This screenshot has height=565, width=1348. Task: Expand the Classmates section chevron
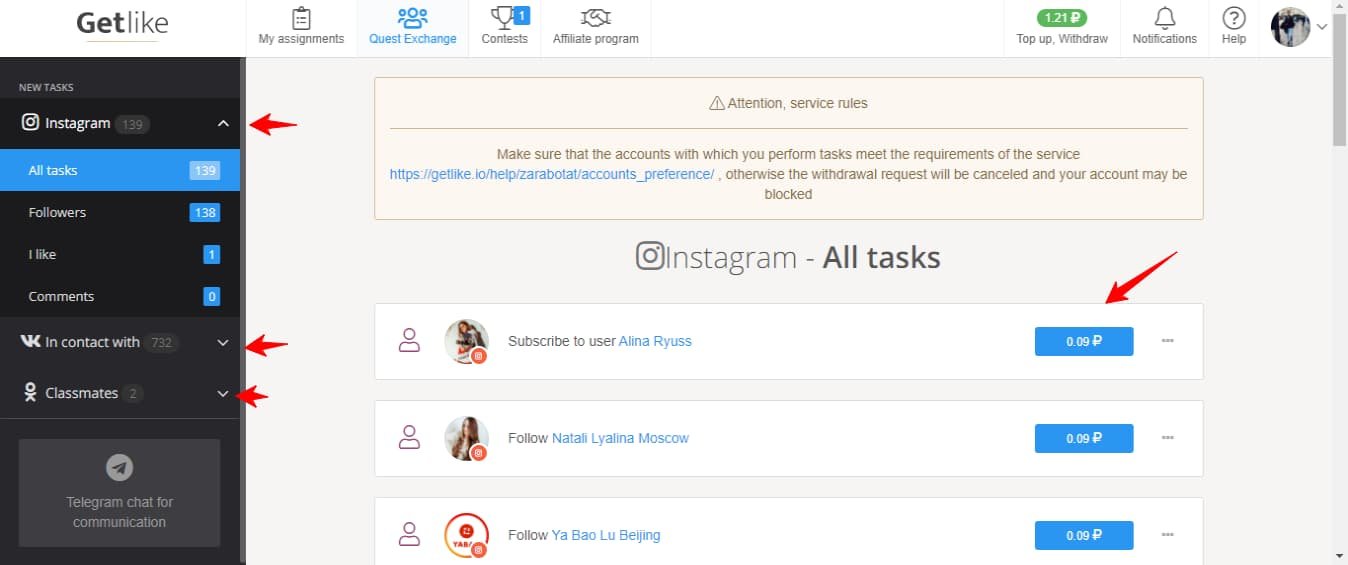(223, 394)
